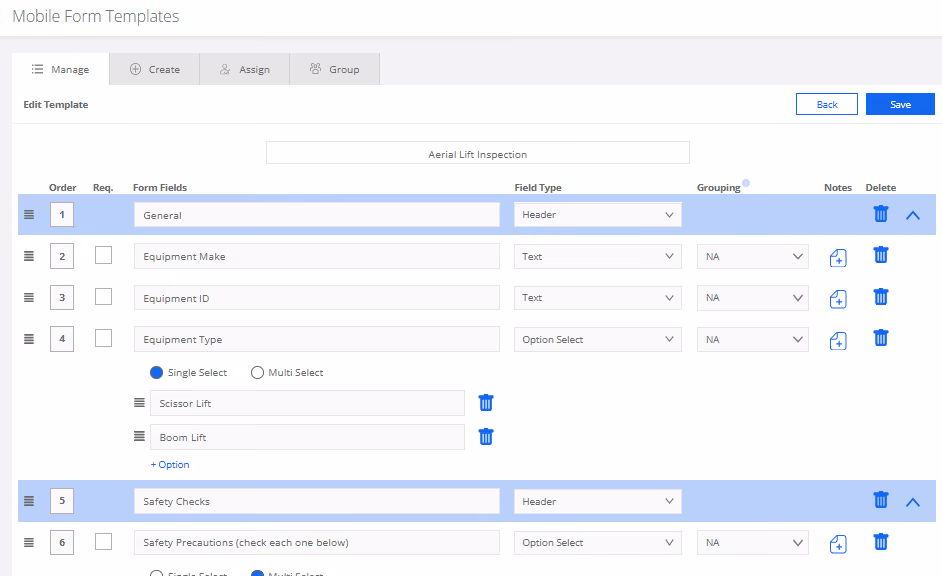Mark Equipment Make as required

[103, 255]
